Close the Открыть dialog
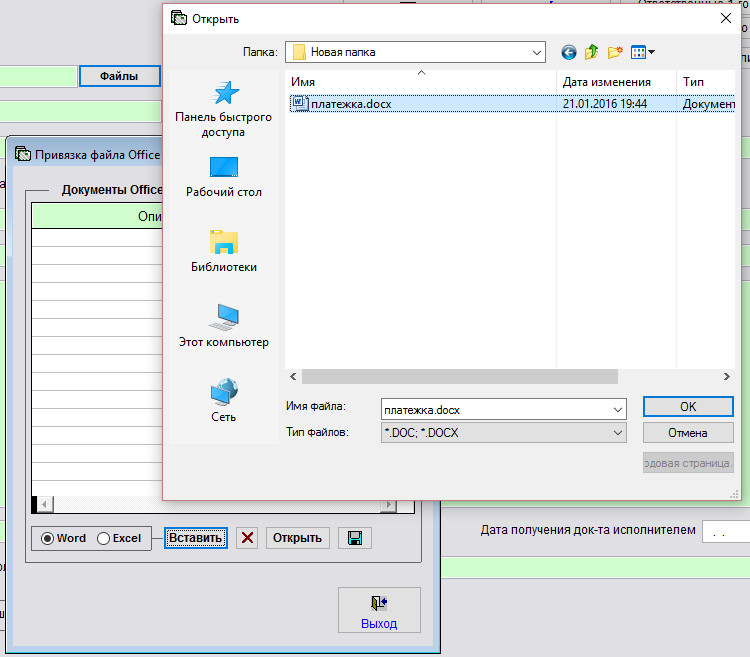The width and height of the screenshot is (750, 657). click(x=726, y=18)
